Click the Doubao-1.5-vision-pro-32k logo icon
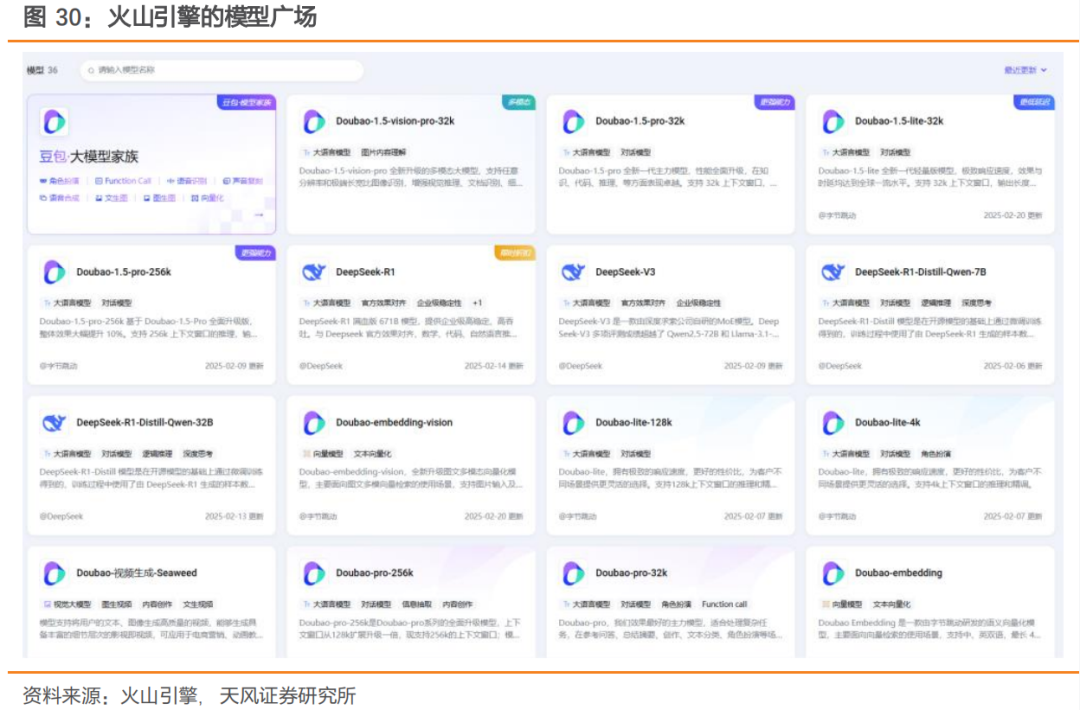The image size is (1080, 710). (314, 122)
